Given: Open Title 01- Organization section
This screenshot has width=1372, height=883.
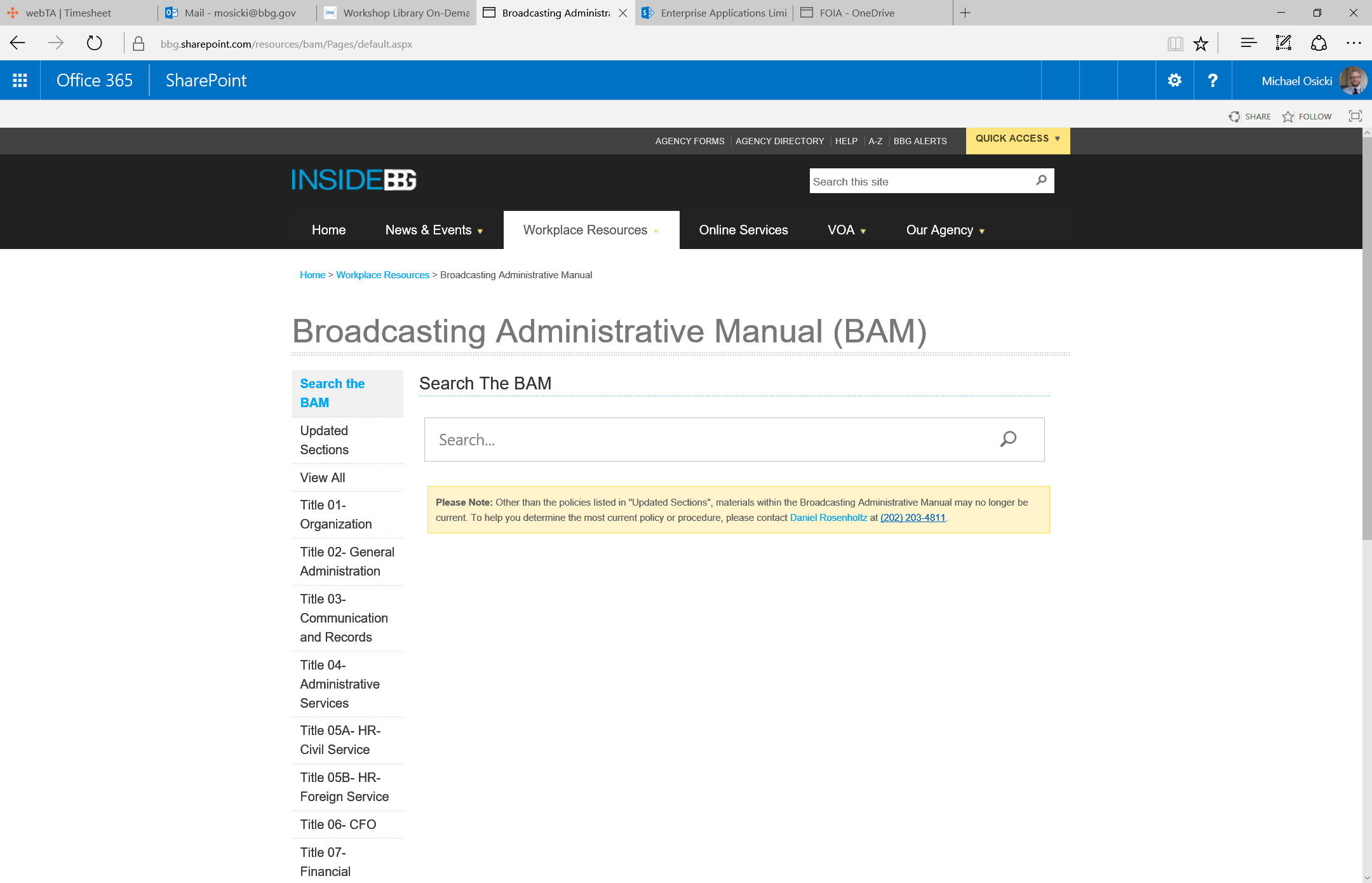Looking at the screenshot, I should point(347,515).
